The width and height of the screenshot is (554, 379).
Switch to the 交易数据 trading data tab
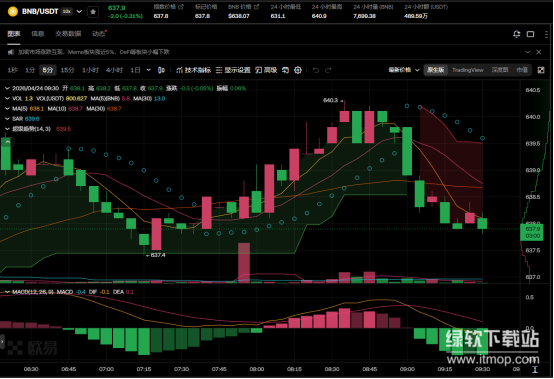coord(68,34)
